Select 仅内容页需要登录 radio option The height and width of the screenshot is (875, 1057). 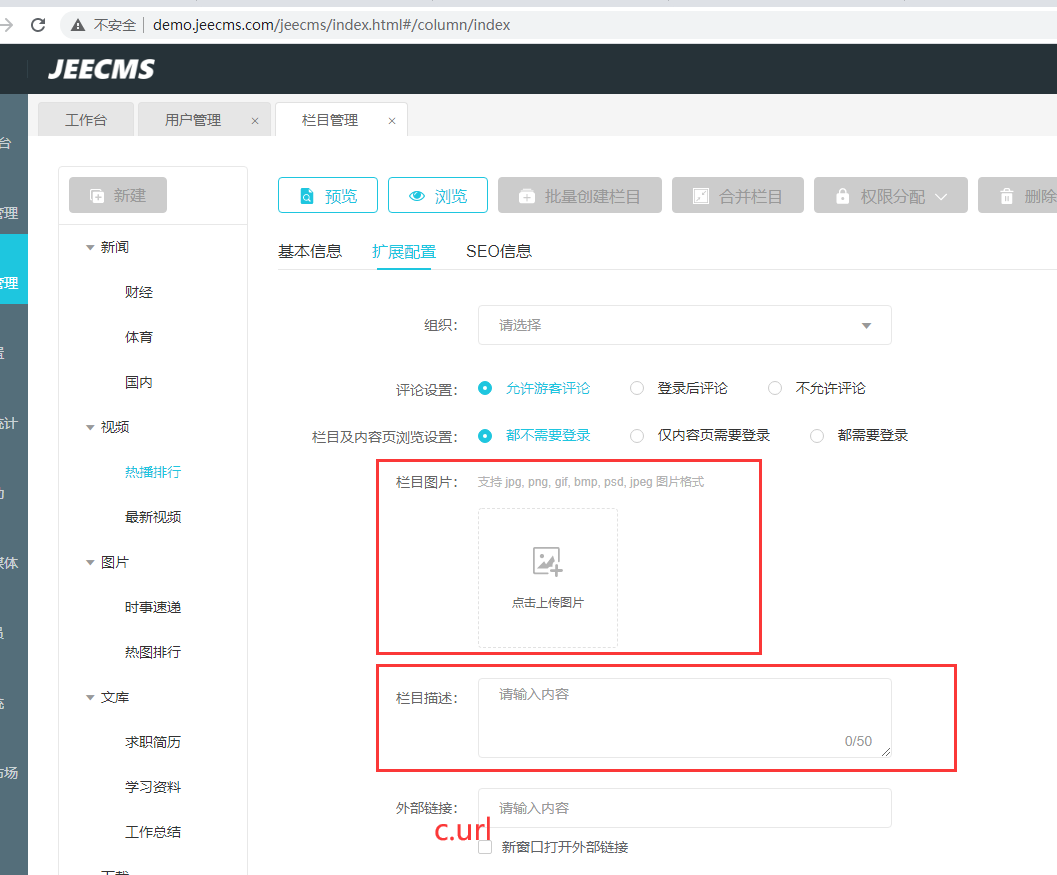click(x=637, y=436)
